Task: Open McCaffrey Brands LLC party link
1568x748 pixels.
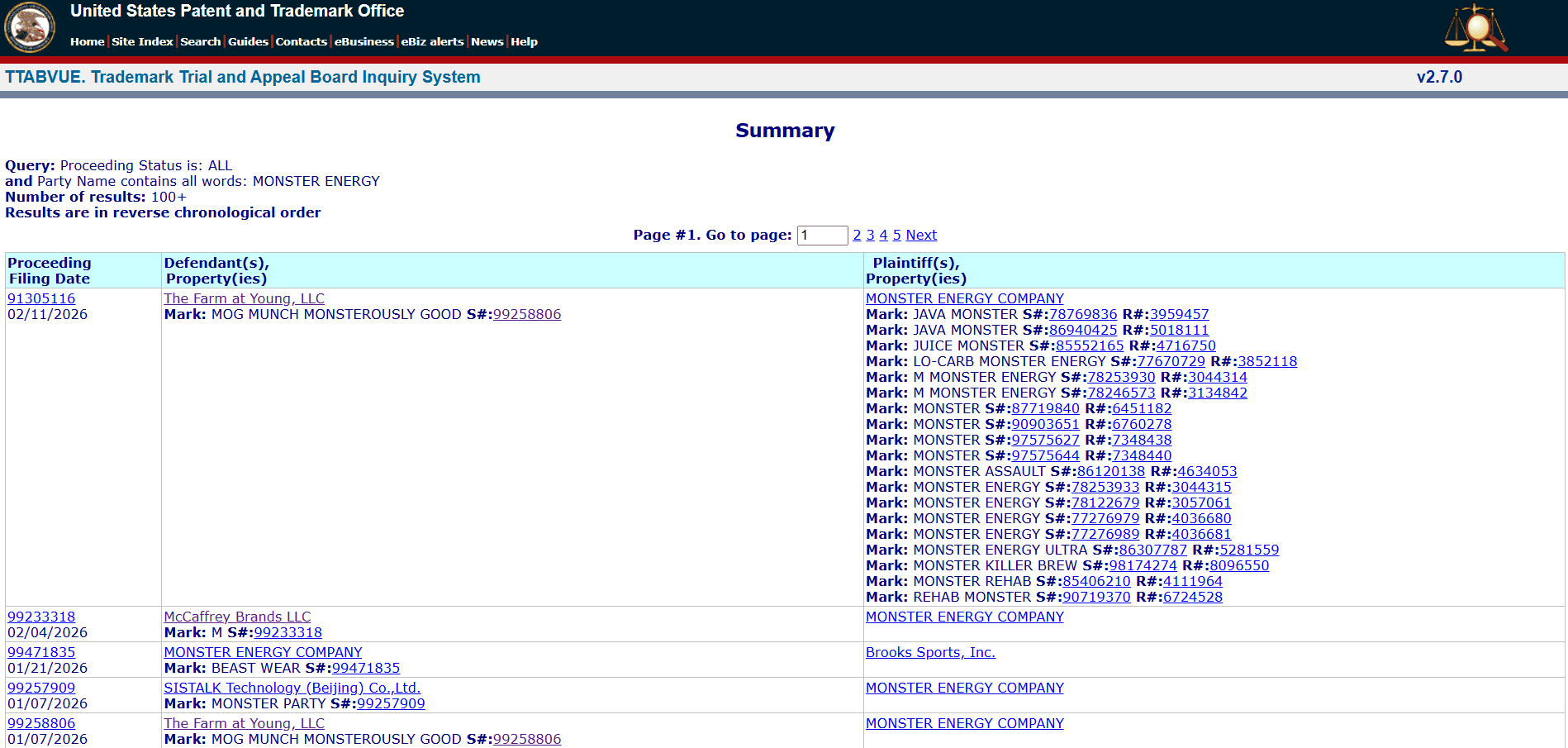Action: point(237,617)
